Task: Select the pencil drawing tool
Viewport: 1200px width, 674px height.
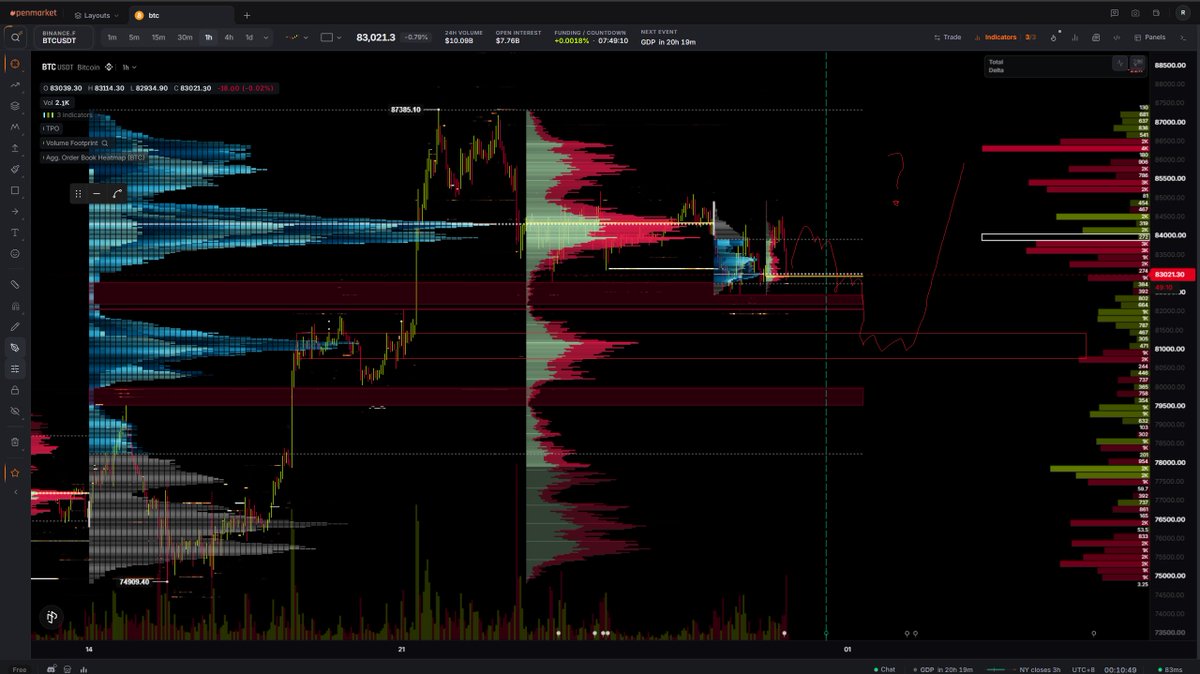Action: (15, 326)
